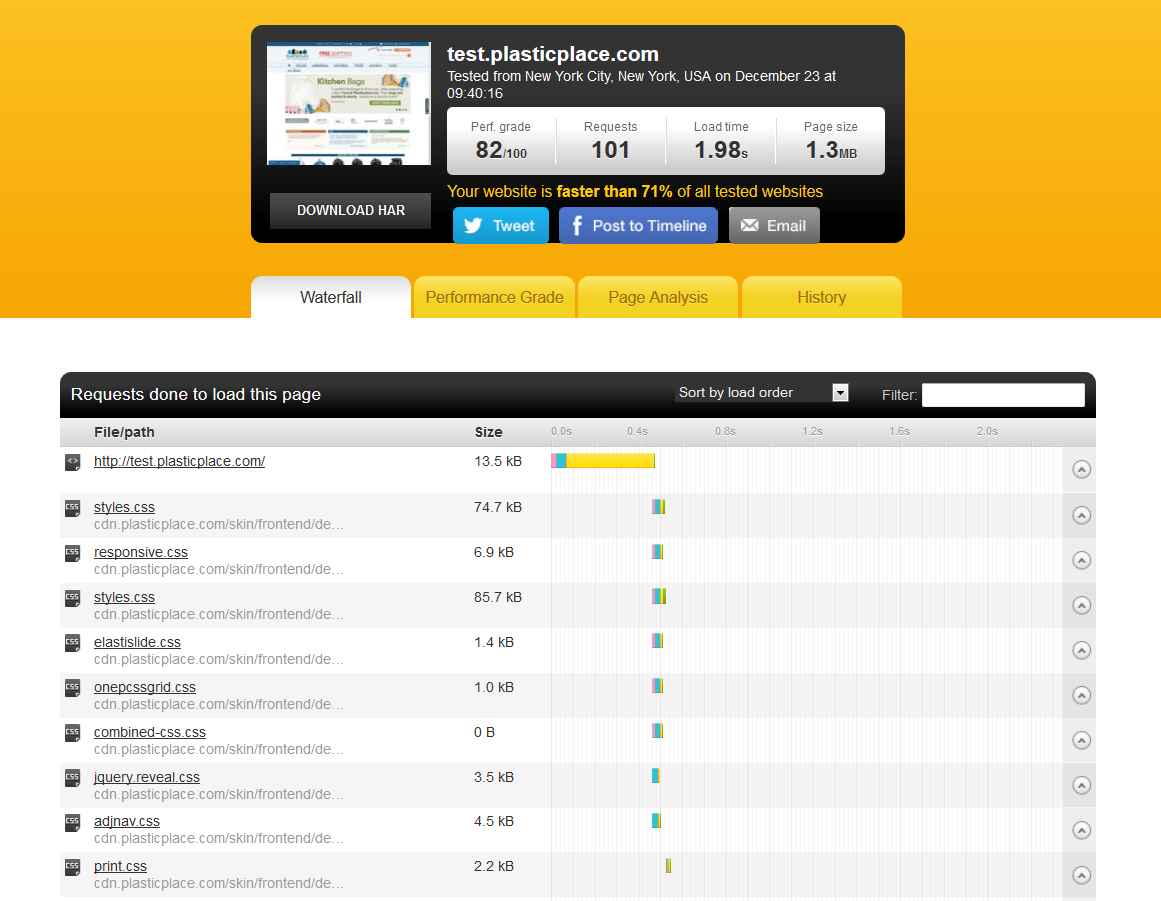
Task: Click the CSS icon beside adjnav.css
Action: coord(72,822)
